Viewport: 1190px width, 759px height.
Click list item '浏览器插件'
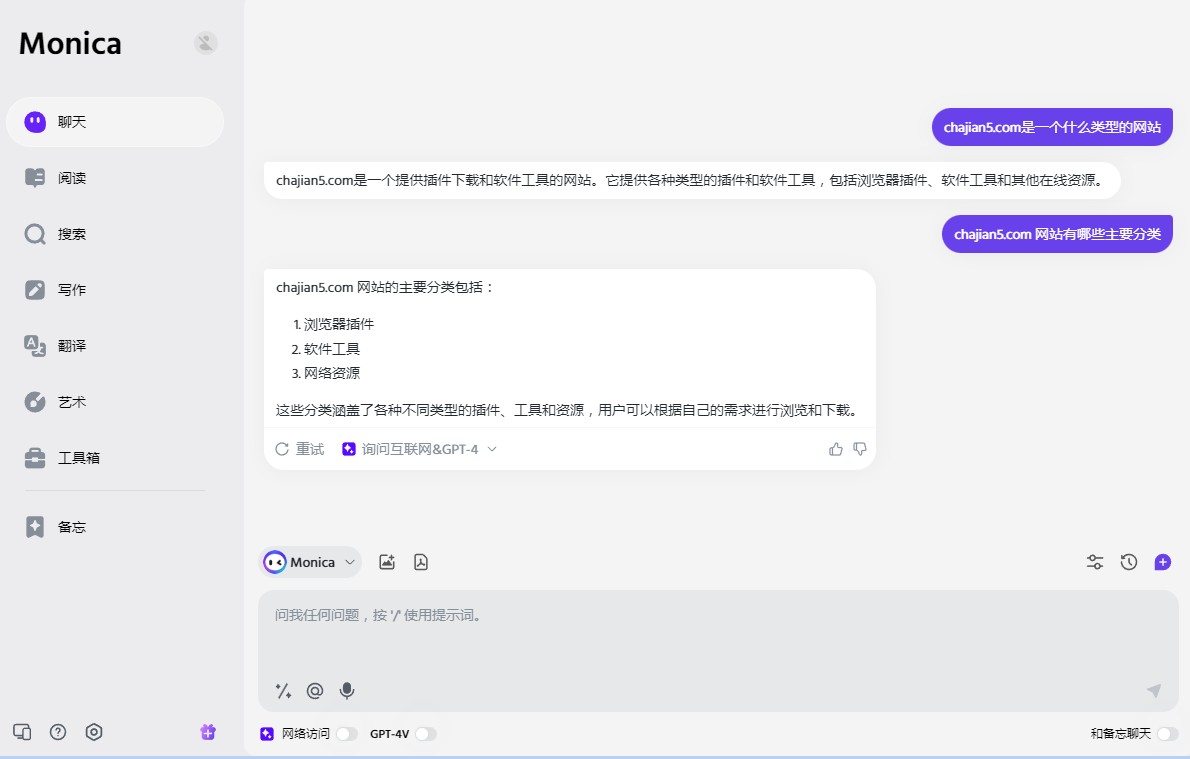pos(338,324)
